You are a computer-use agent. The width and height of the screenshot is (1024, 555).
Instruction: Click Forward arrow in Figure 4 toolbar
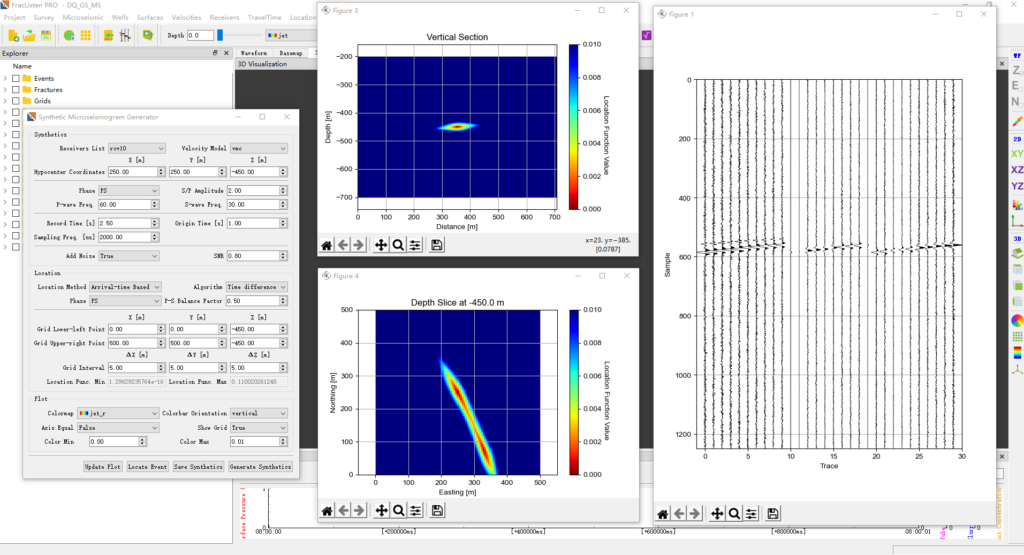pos(359,511)
